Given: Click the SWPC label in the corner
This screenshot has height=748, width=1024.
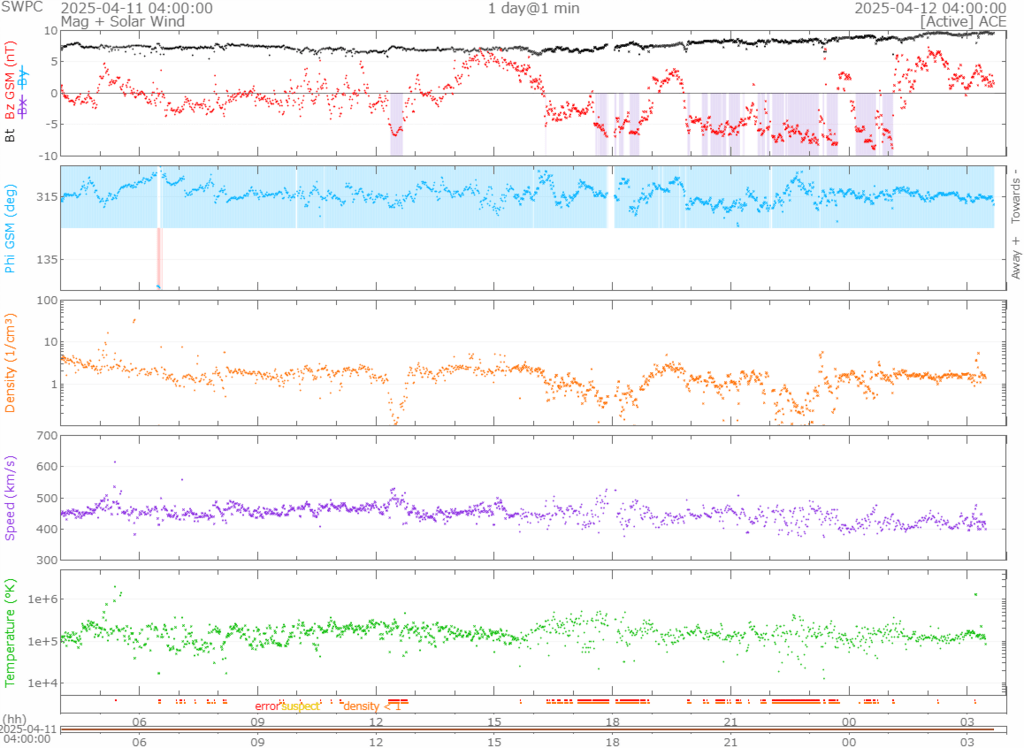Looking at the screenshot, I should (20, 8).
